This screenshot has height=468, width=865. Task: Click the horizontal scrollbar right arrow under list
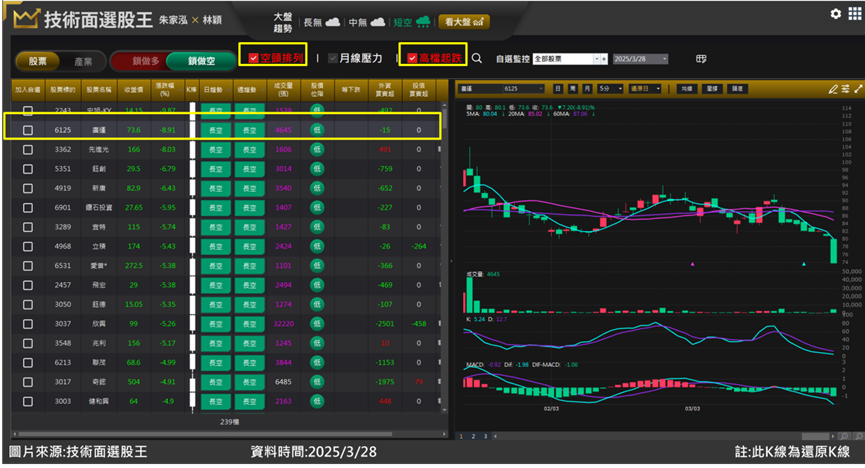444,434
